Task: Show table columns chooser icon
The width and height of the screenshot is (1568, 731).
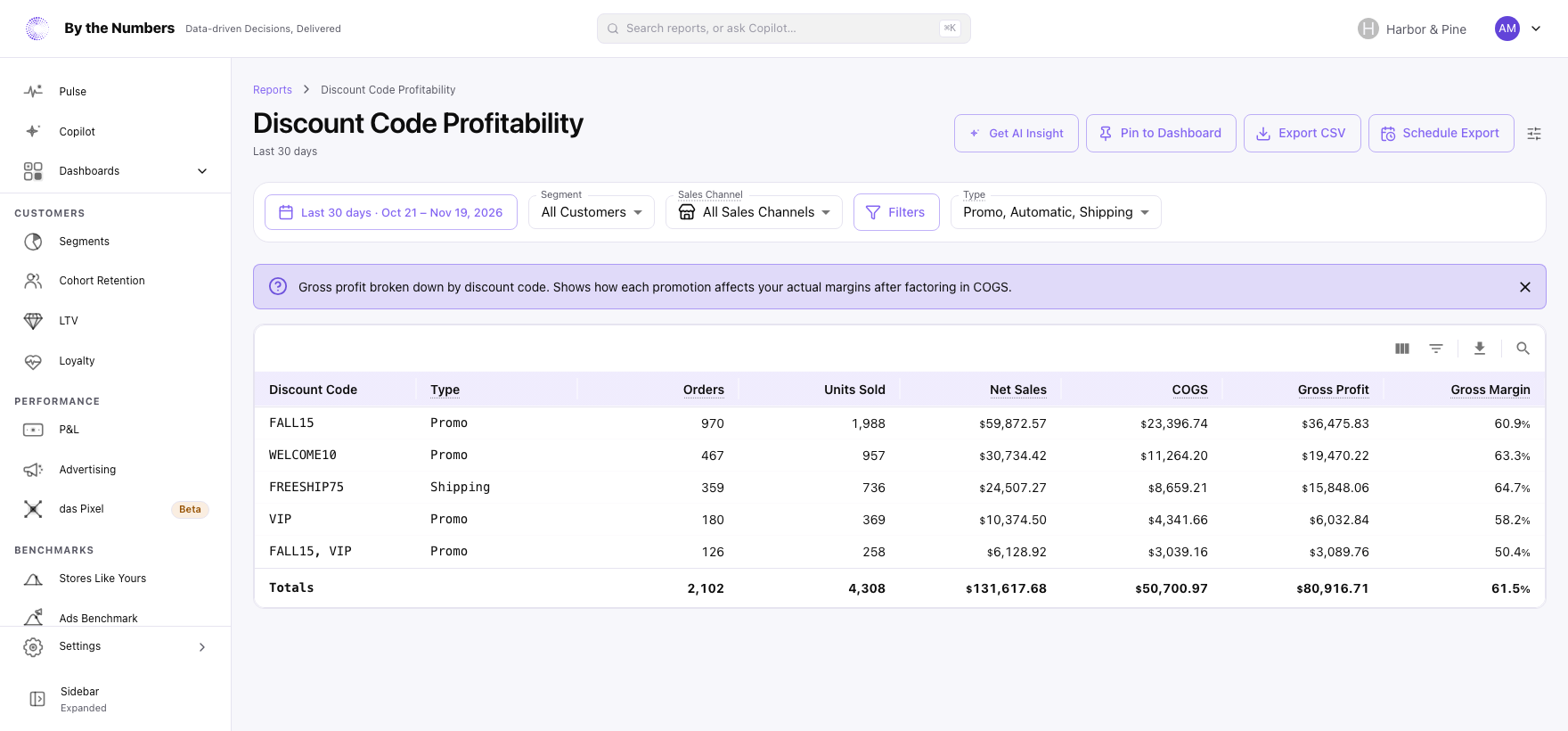Action: [x=1402, y=349]
